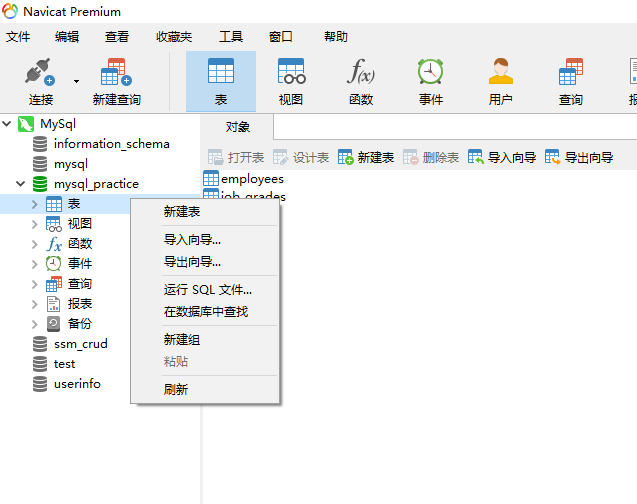
Task: Select the 函数 fx node icon in tree
Action: [x=54, y=244]
